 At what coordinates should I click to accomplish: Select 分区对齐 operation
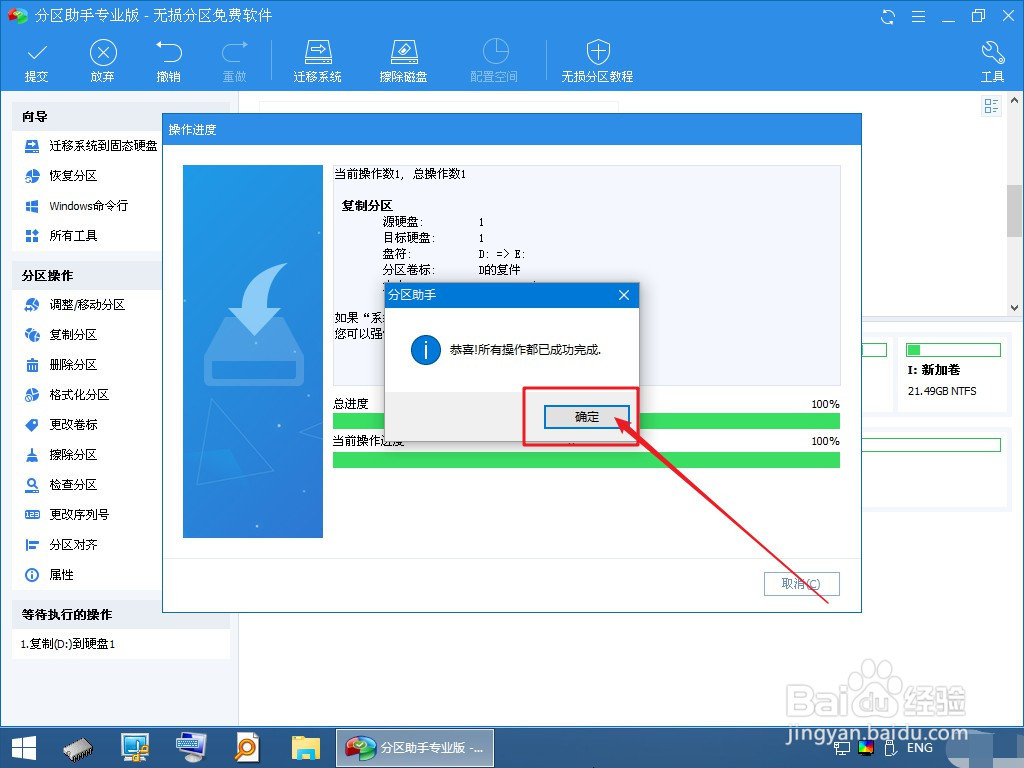click(61, 545)
